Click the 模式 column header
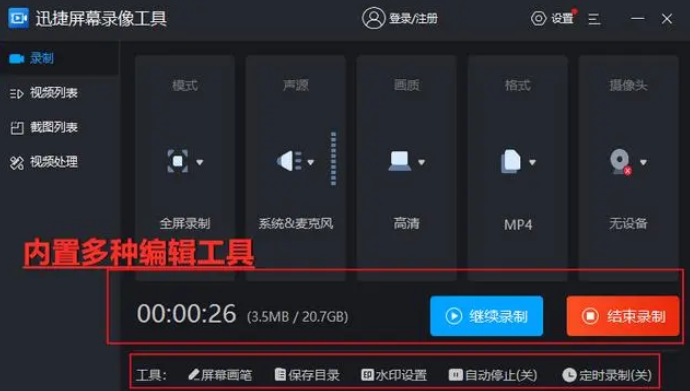 coord(185,85)
